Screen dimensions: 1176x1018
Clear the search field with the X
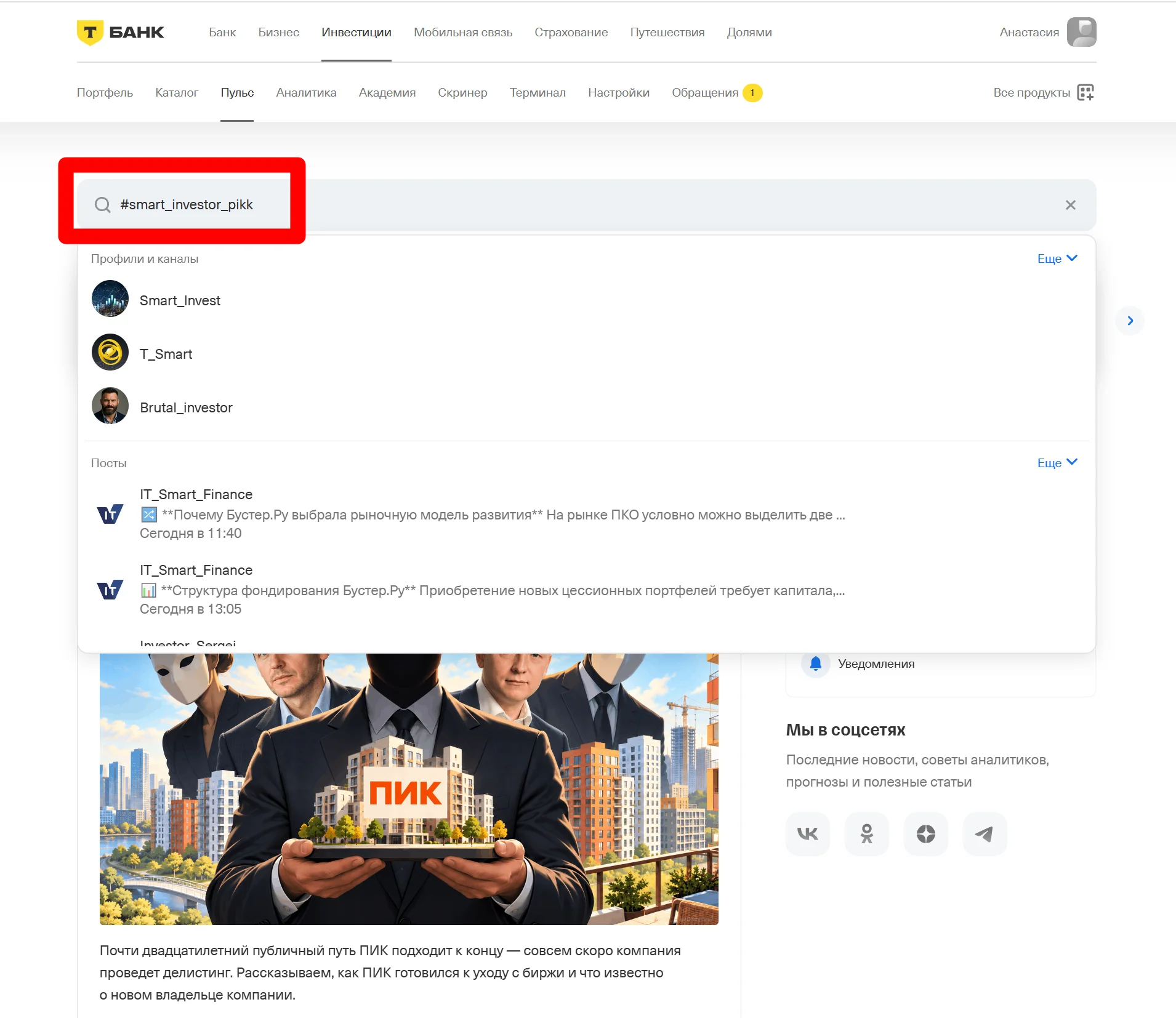1071,205
